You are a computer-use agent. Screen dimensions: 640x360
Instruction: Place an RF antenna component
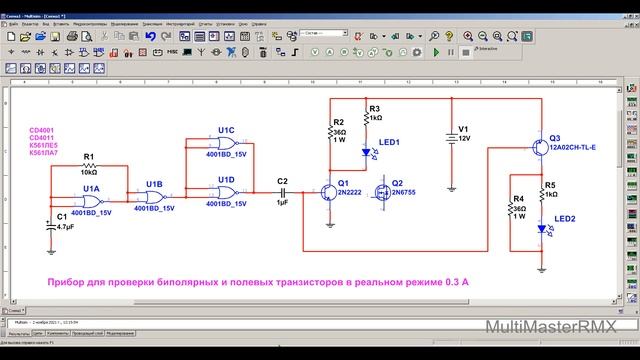pyautogui.click(x=201, y=52)
